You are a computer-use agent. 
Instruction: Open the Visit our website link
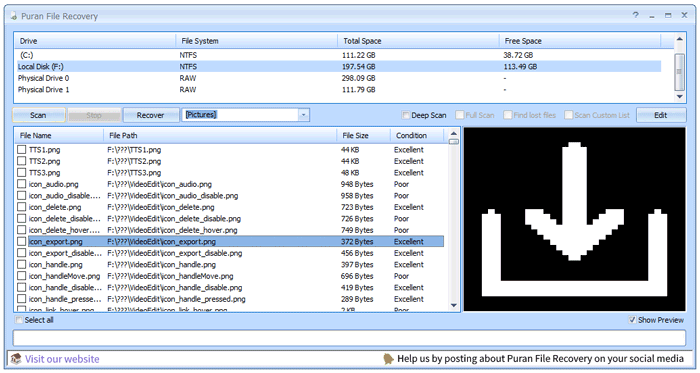[x=62, y=359]
